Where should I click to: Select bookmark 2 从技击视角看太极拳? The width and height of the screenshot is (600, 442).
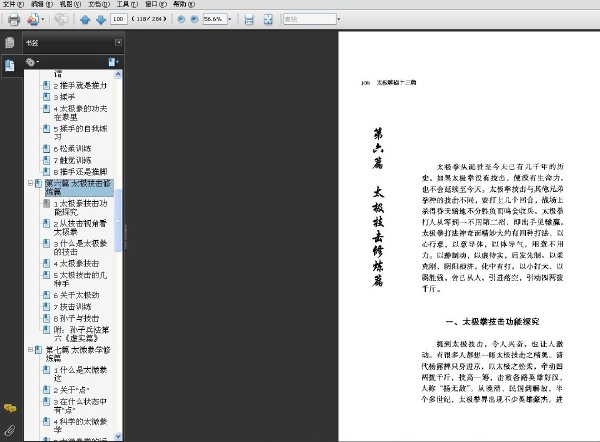(80, 227)
